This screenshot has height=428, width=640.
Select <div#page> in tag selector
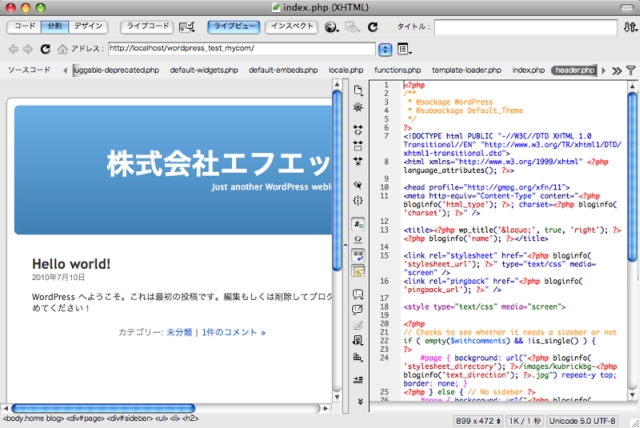85,418
